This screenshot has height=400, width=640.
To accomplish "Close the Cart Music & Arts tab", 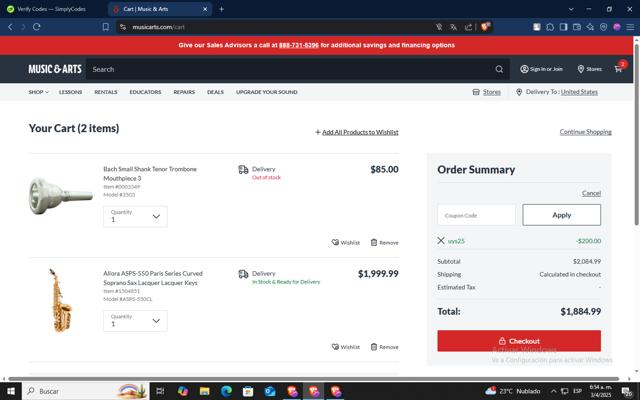I will click(x=205, y=9).
